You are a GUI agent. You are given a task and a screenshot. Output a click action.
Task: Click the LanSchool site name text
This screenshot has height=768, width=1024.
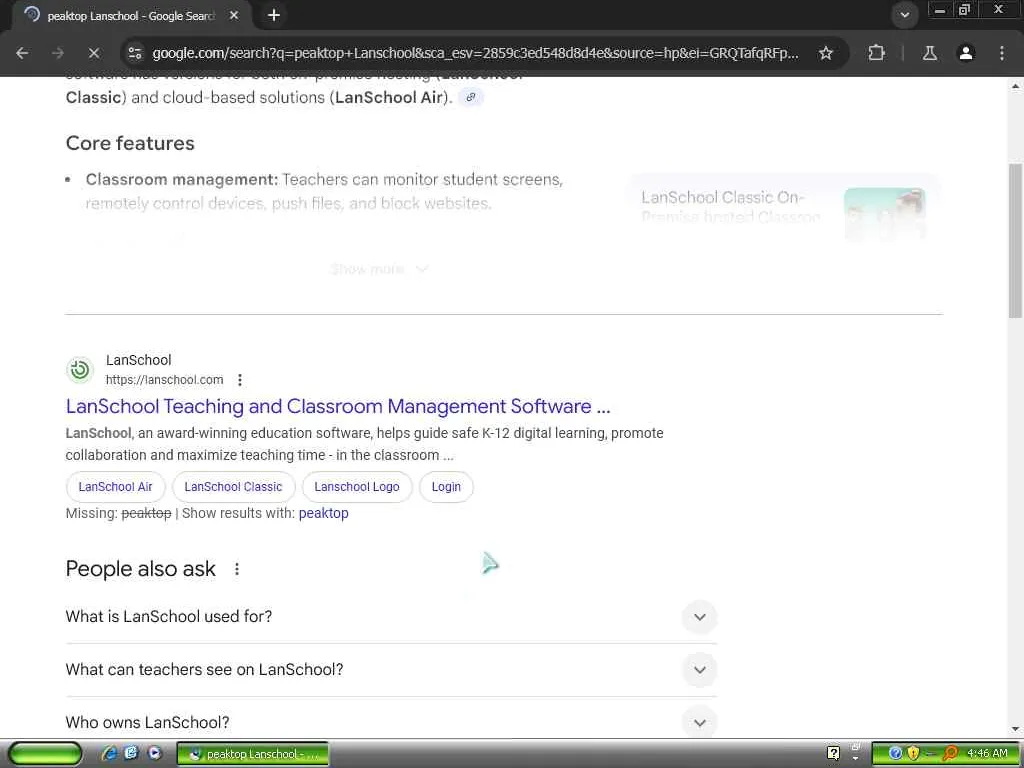[x=138, y=360]
